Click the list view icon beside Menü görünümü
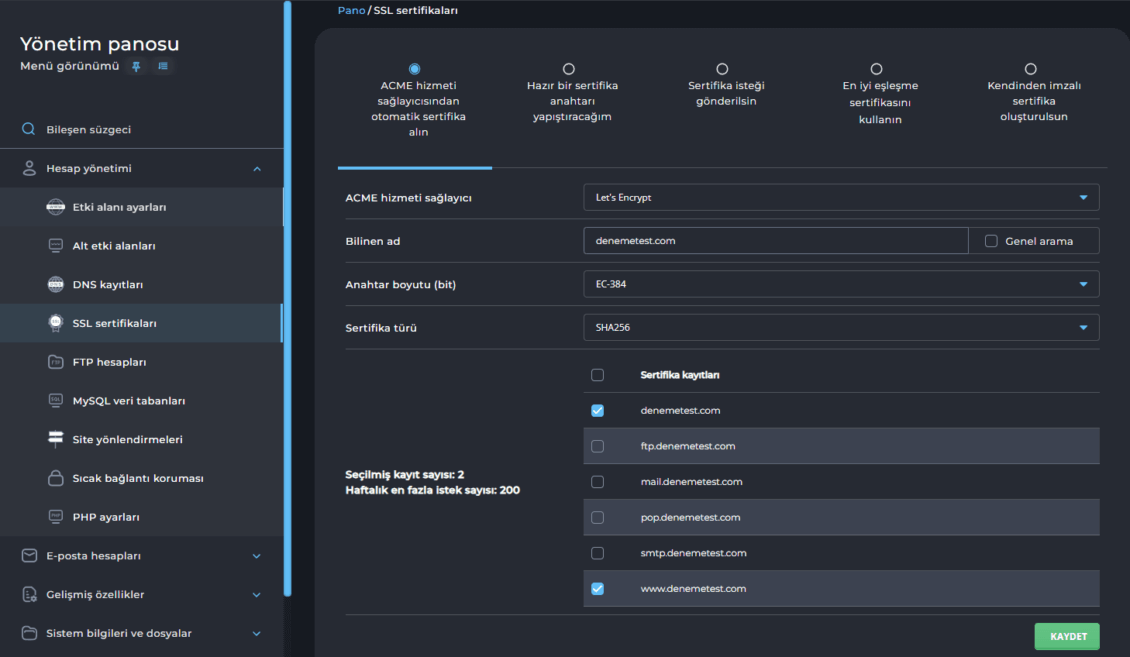Screen dimensions: 1130x657 (163, 66)
